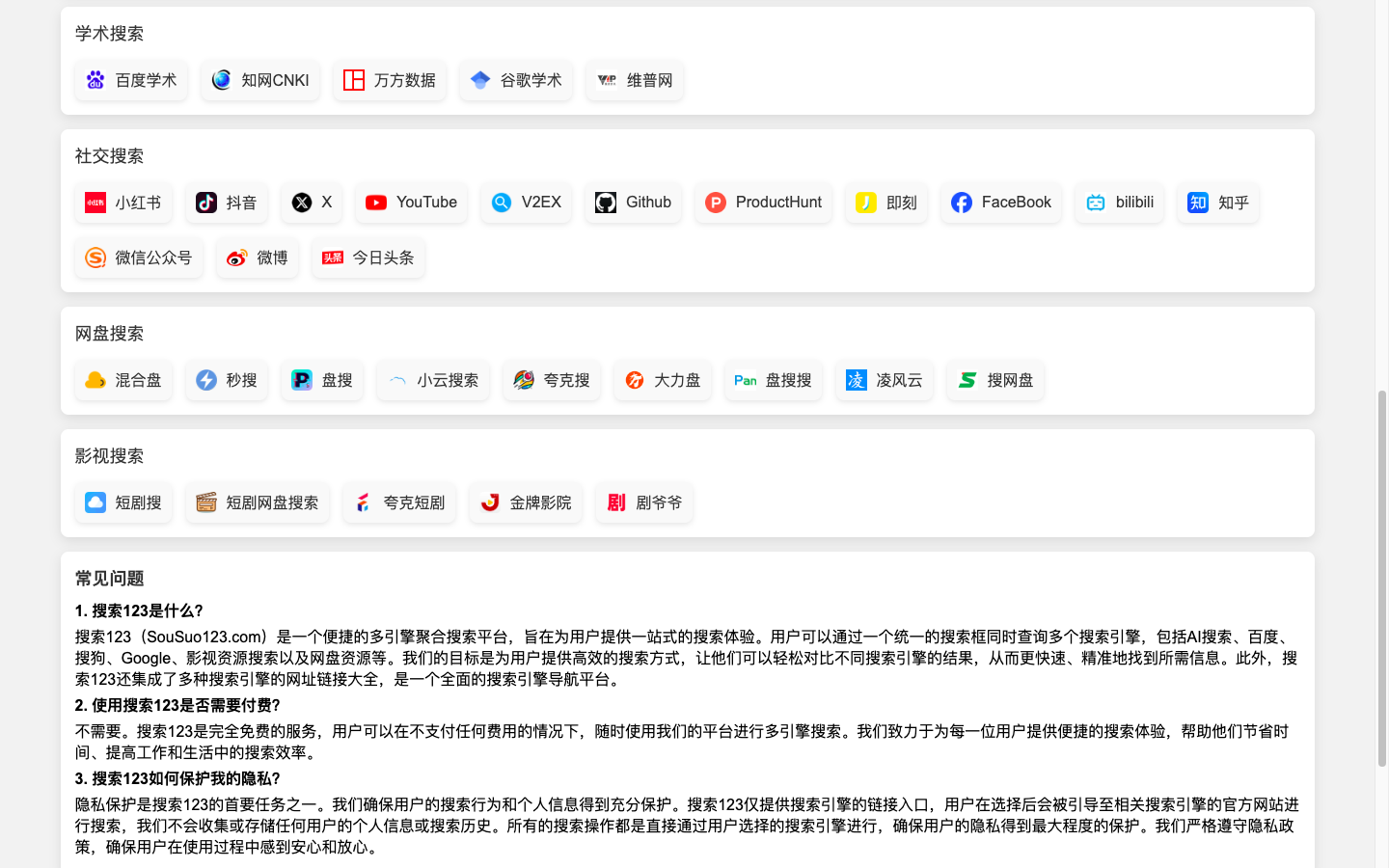
Task: Open the 百度学术 link
Action: [131, 80]
